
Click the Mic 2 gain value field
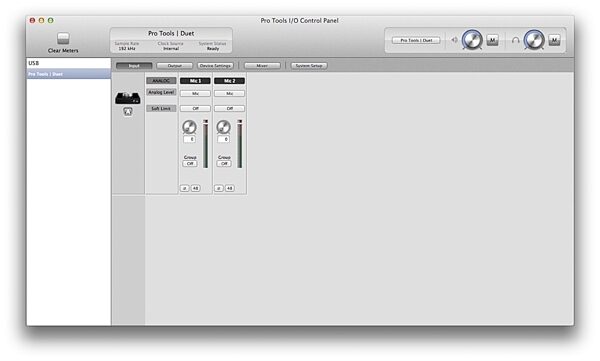click(x=223, y=139)
